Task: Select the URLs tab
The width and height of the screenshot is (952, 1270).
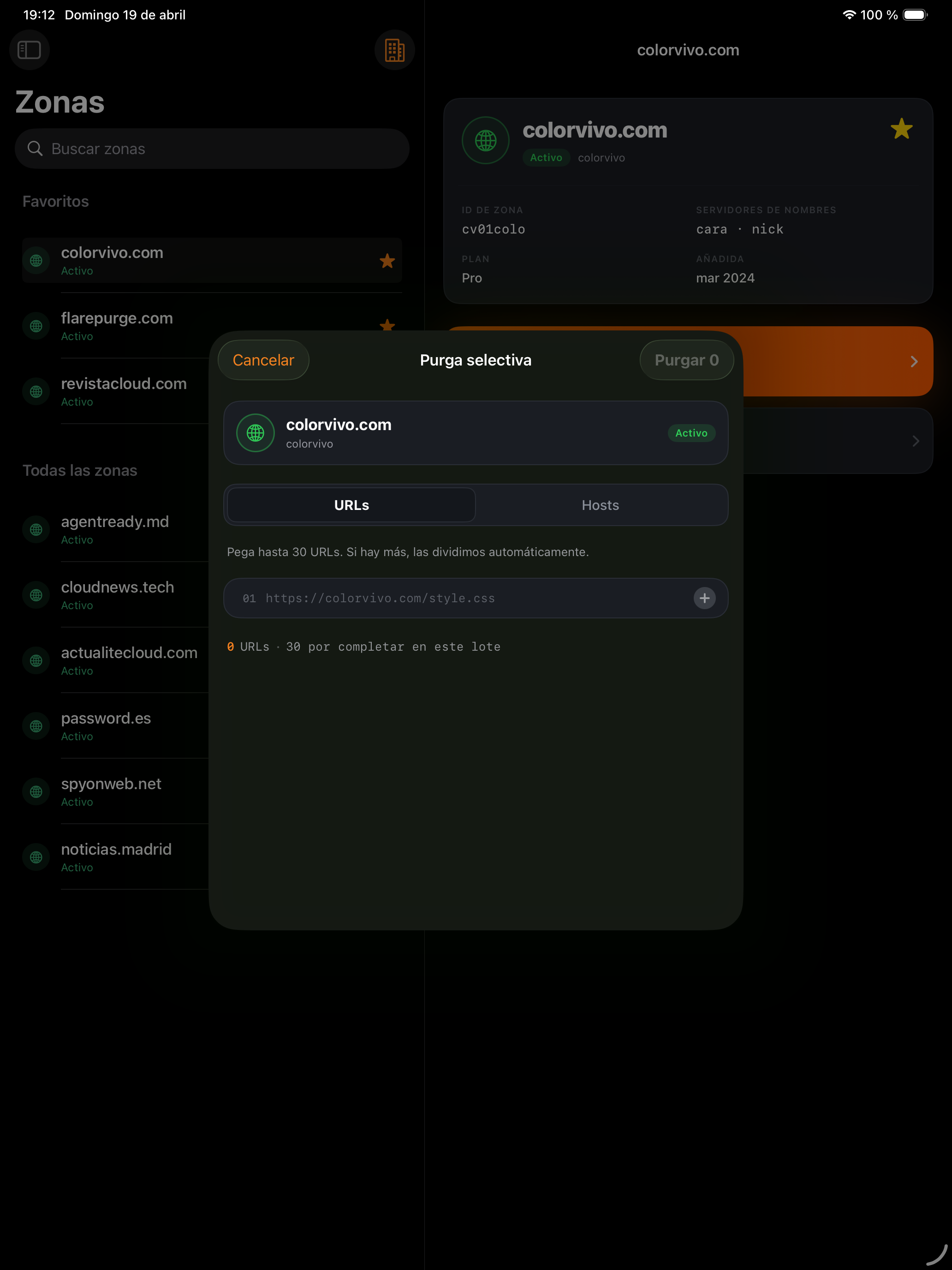Action: pyautogui.click(x=350, y=505)
